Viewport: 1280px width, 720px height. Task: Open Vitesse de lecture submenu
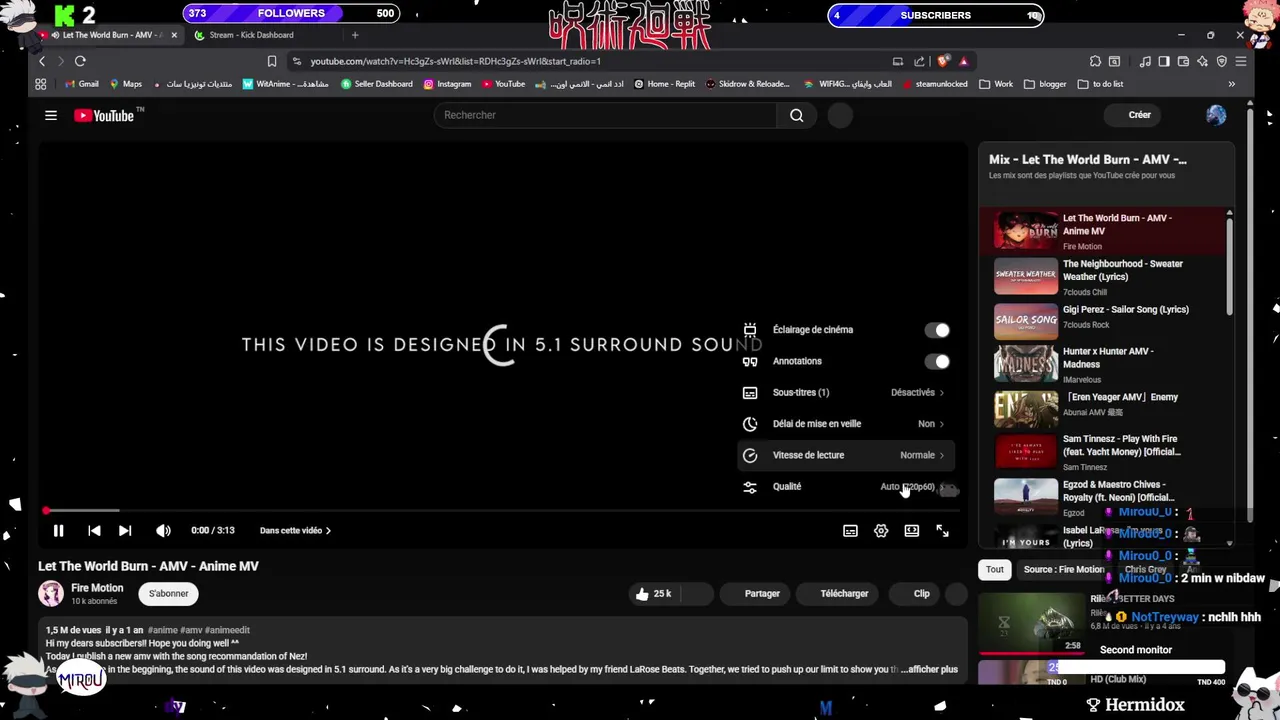pos(846,455)
